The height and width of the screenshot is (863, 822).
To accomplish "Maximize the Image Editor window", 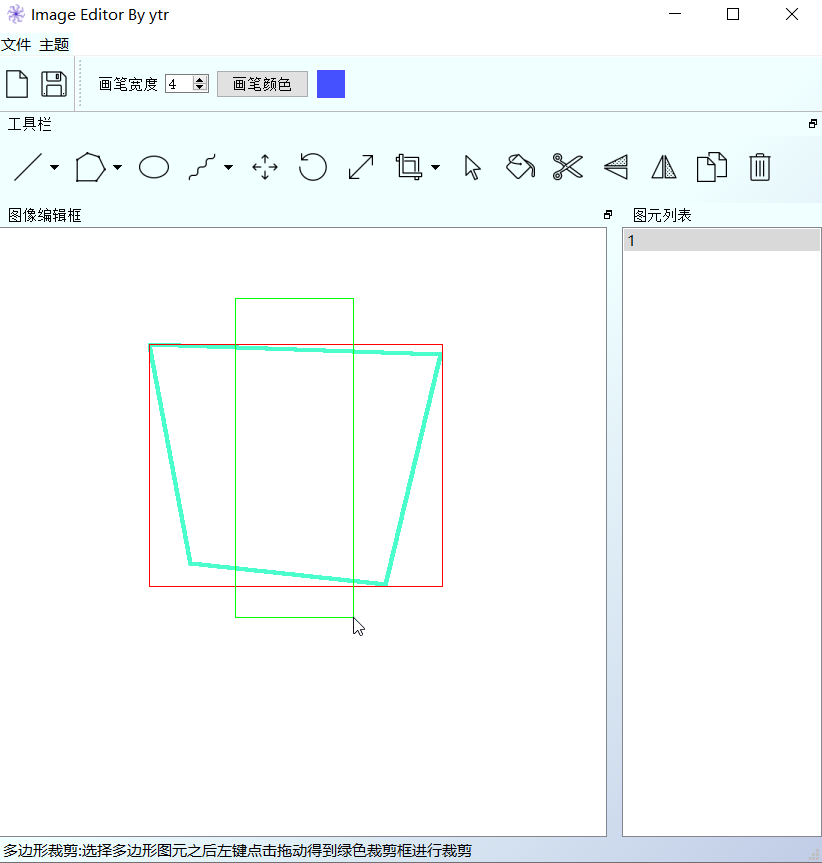I will 733,14.
